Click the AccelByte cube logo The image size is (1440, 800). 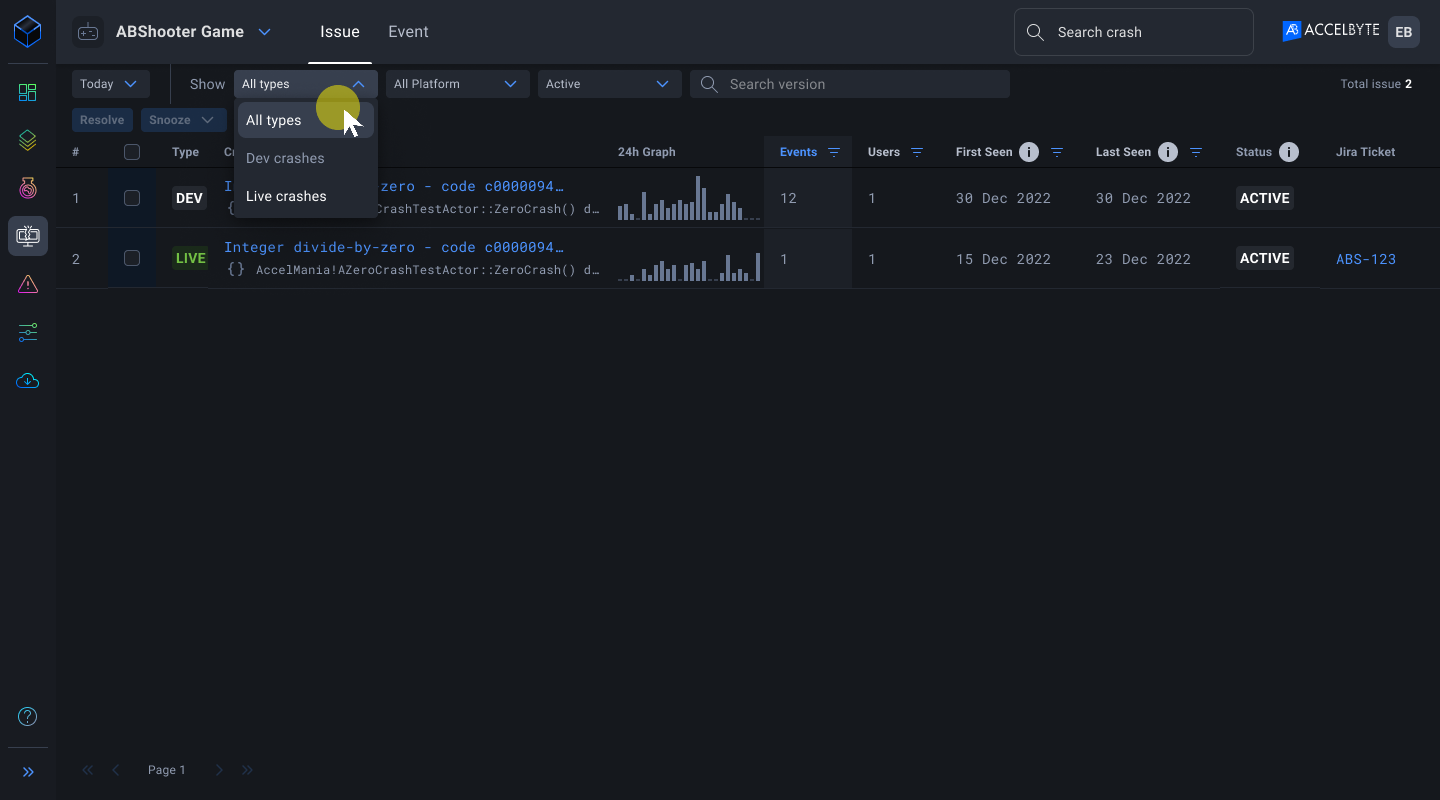click(x=28, y=32)
